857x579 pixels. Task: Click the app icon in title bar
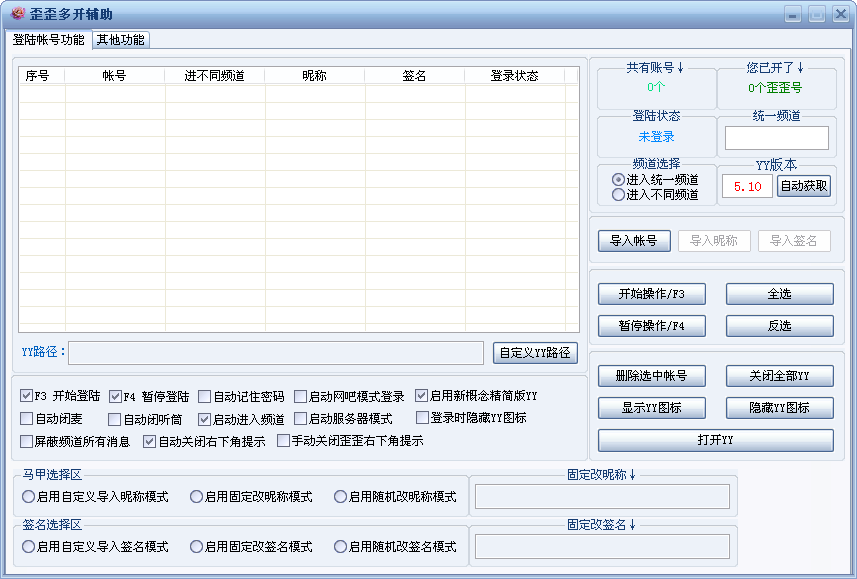pyautogui.click(x=17, y=13)
